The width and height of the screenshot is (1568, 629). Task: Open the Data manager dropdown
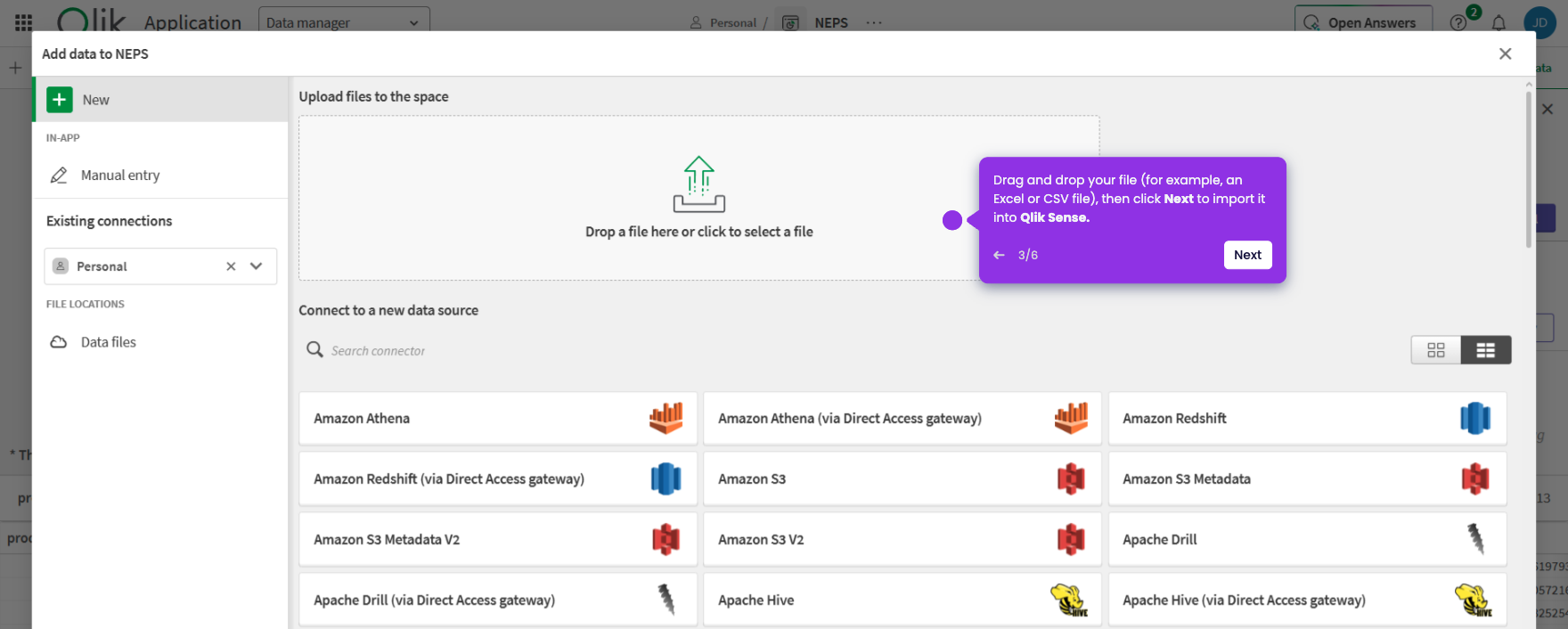(344, 23)
